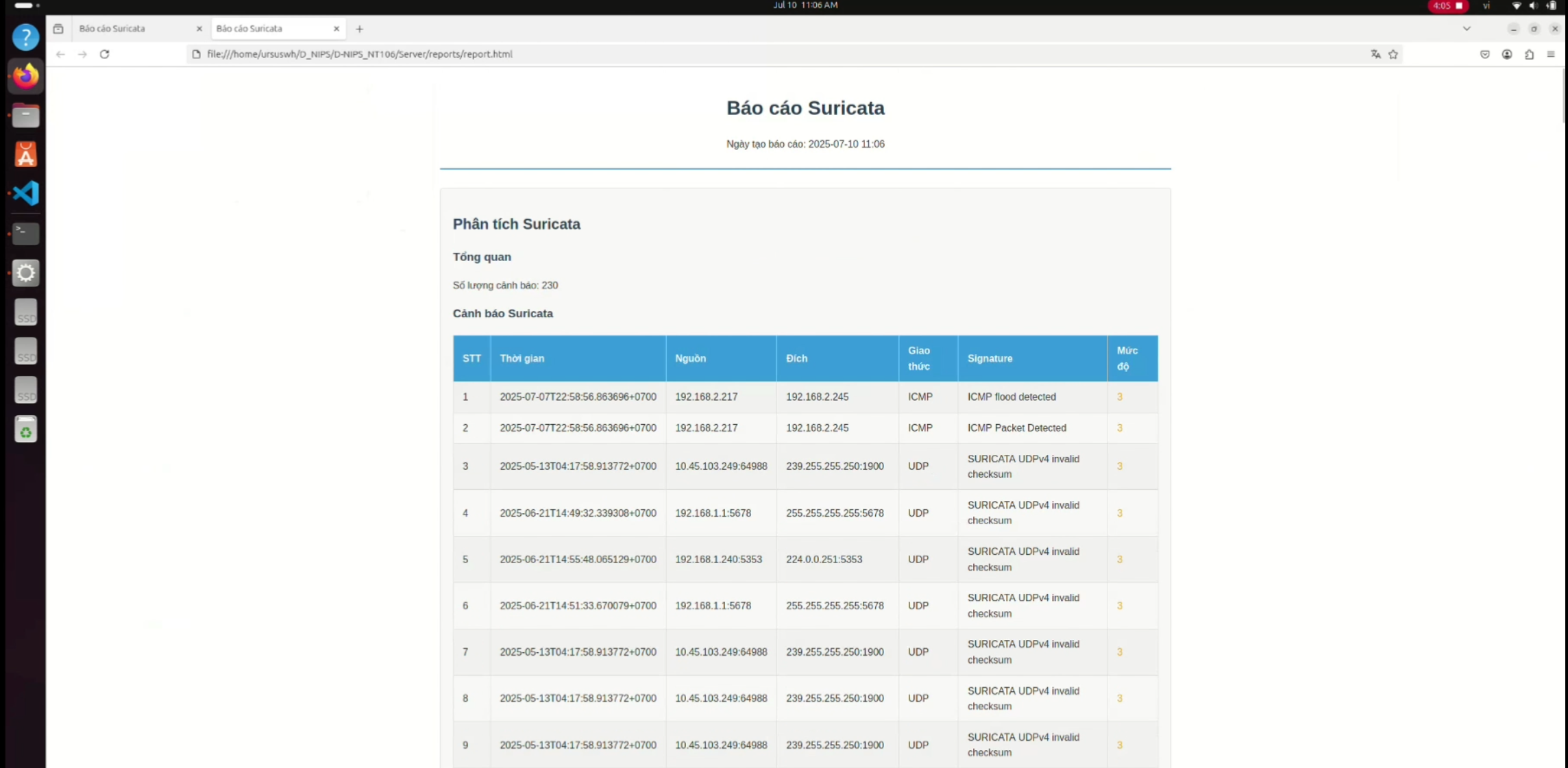Click the Thời gian column header
The image size is (1568, 768).
pos(578,358)
